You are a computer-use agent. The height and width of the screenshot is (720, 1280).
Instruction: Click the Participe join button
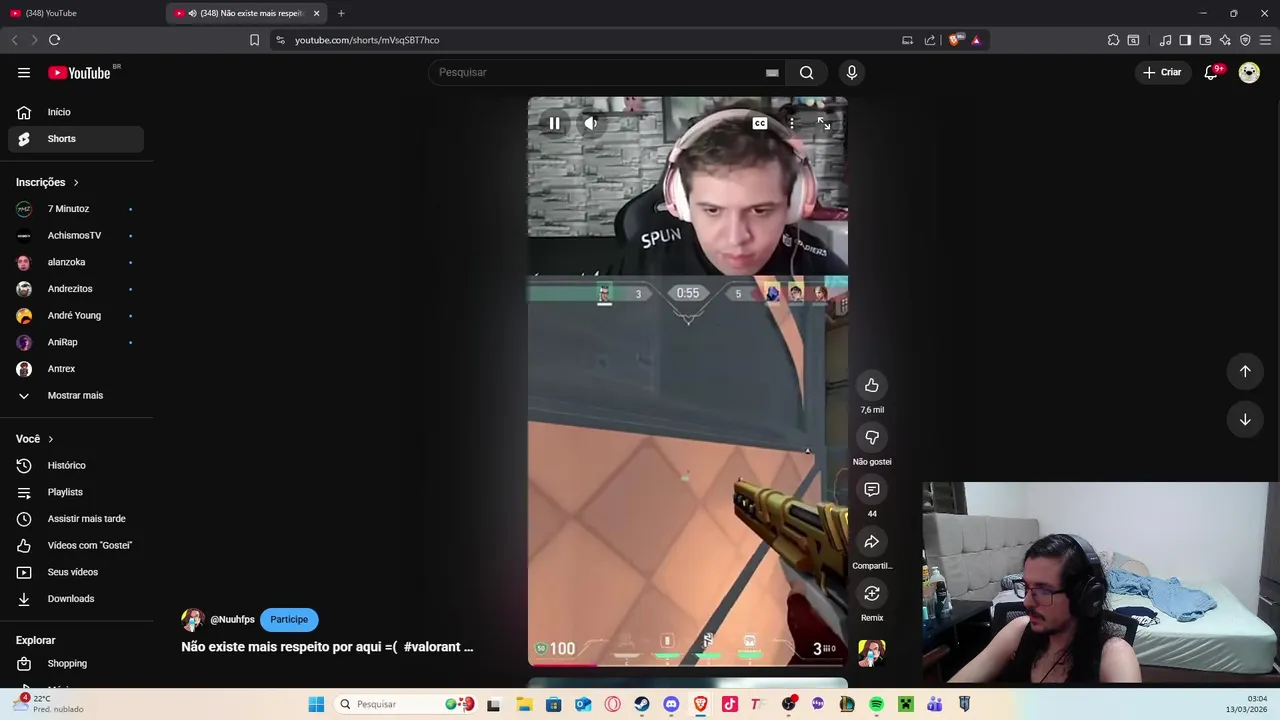(x=289, y=619)
